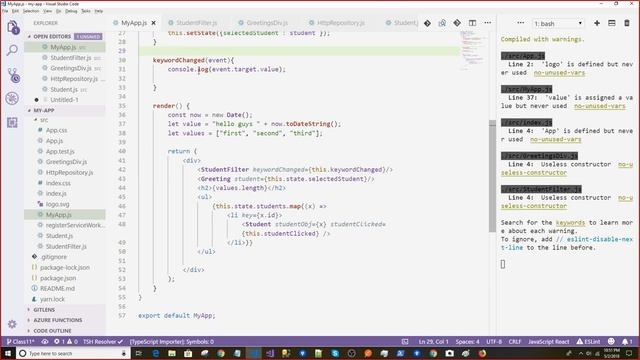Change language mode JavaScript React
640x360 pixels.
click(549, 342)
